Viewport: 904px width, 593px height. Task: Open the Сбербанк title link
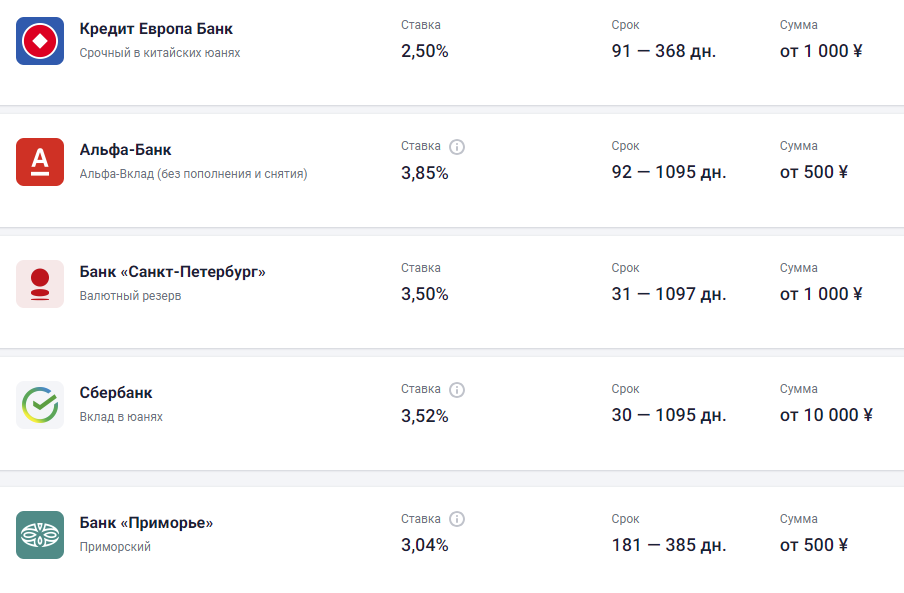click(x=116, y=392)
